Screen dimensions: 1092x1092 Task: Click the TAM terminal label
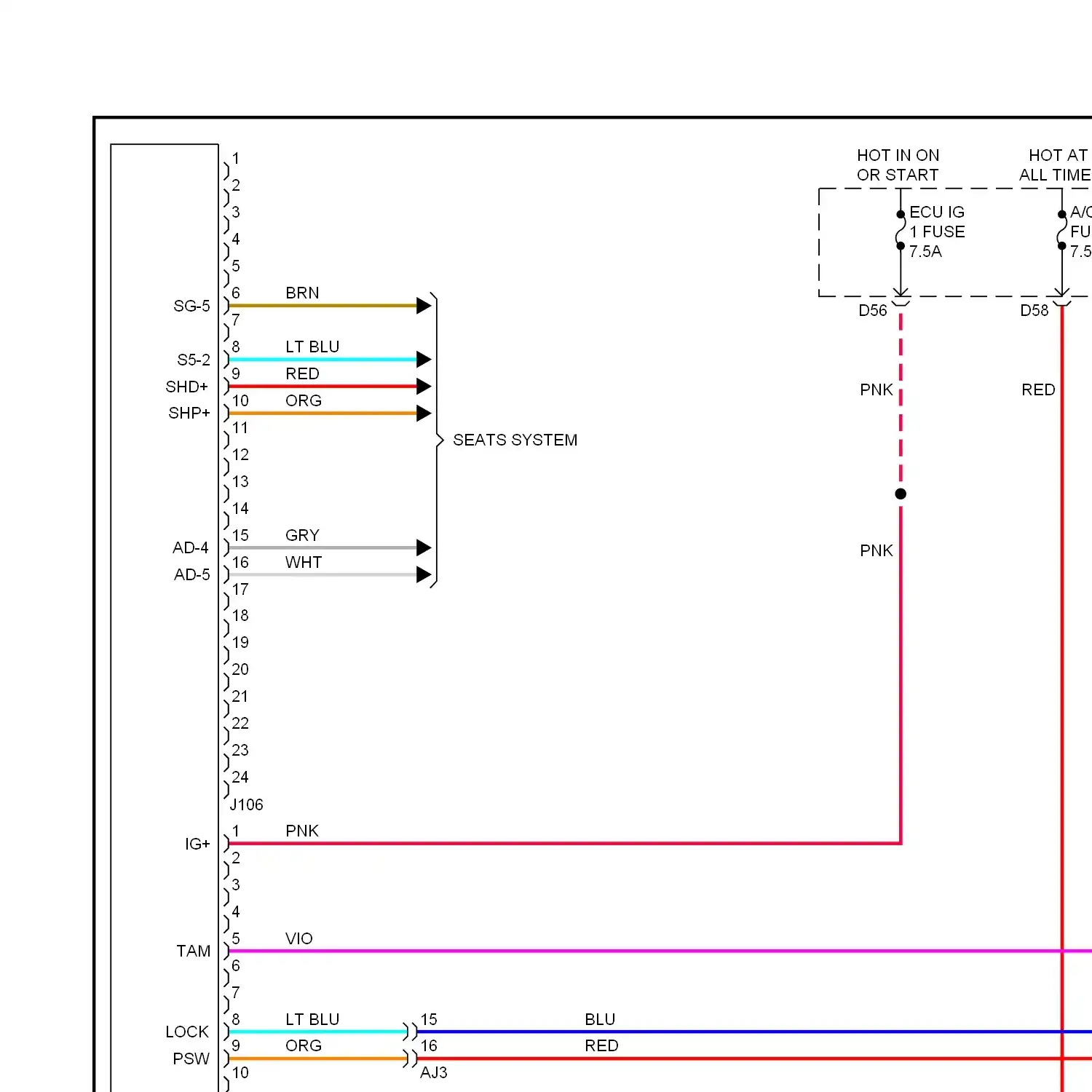click(194, 951)
